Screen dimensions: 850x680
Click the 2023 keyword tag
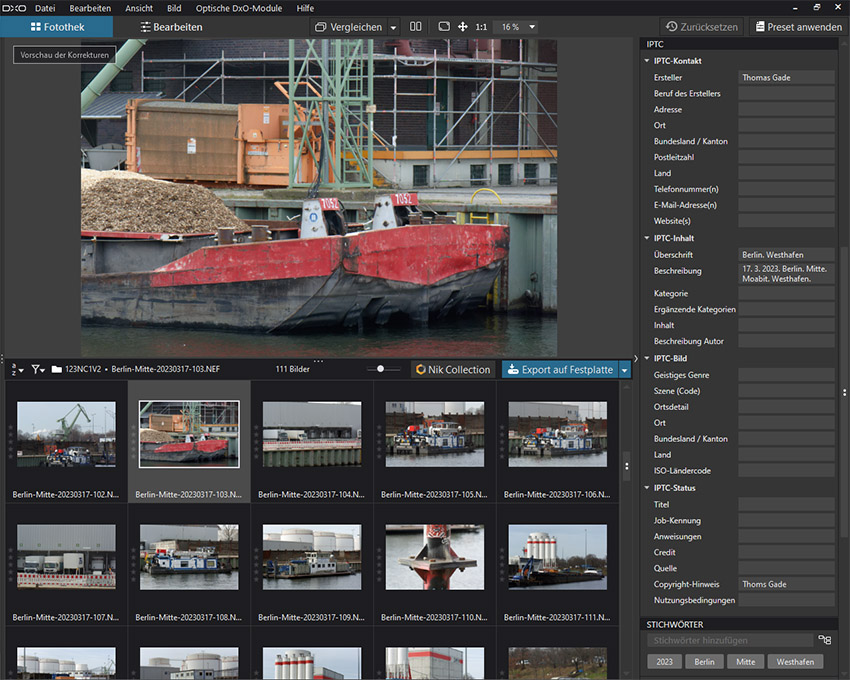(x=664, y=662)
